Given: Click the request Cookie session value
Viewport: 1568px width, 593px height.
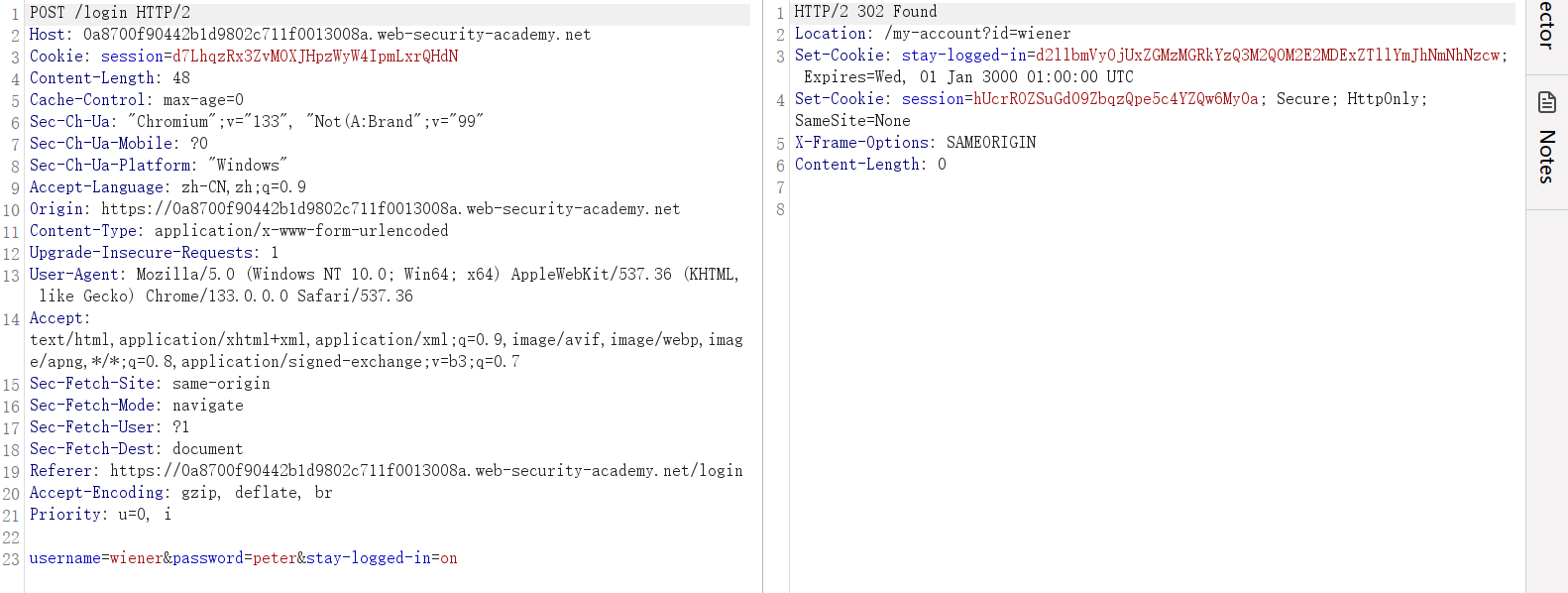Looking at the screenshot, I should [x=315, y=56].
